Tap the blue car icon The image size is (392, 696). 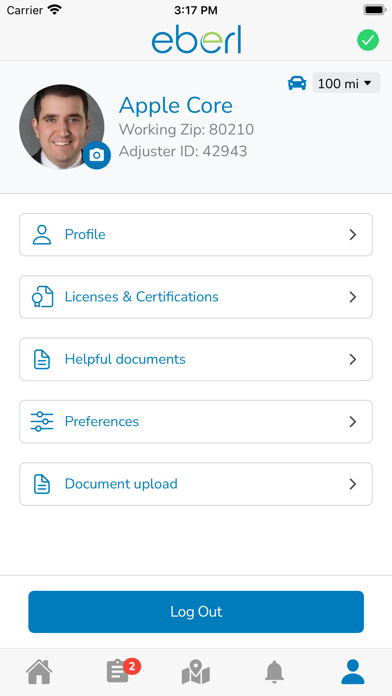point(297,83)
